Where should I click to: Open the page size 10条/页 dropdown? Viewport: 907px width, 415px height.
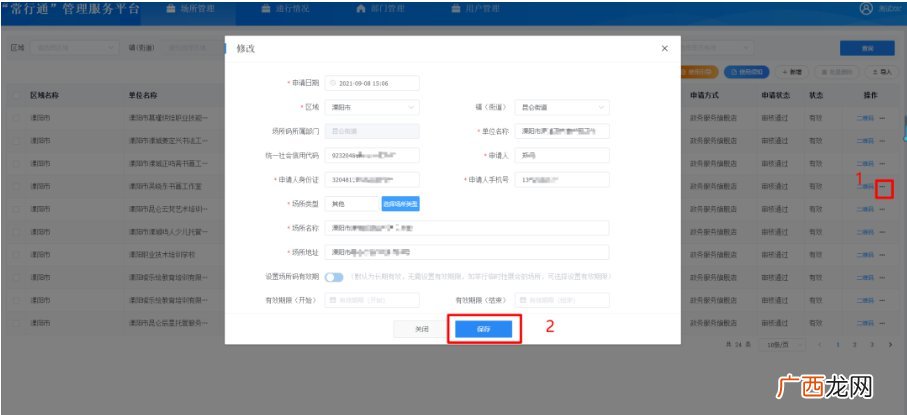coord(781,344)
